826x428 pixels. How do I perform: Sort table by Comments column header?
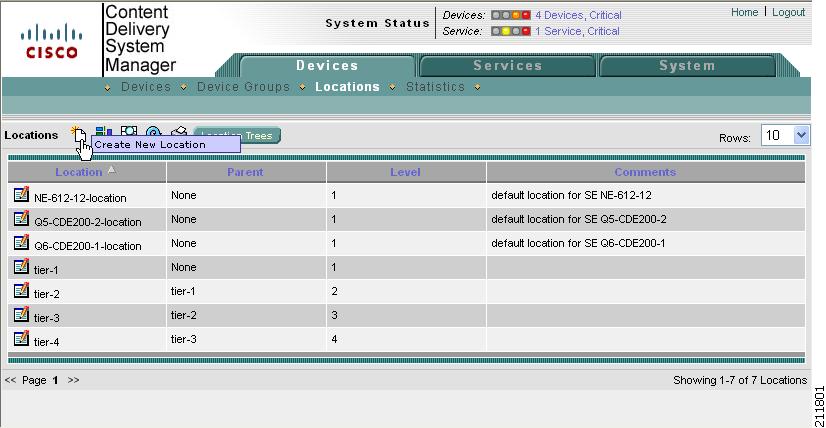645,172
